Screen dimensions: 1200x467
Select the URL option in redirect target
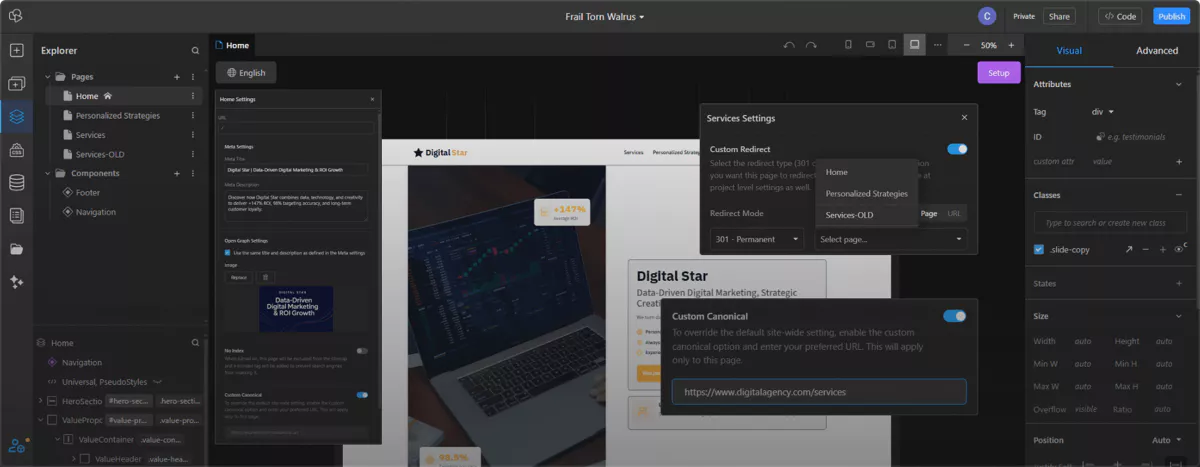955,213
